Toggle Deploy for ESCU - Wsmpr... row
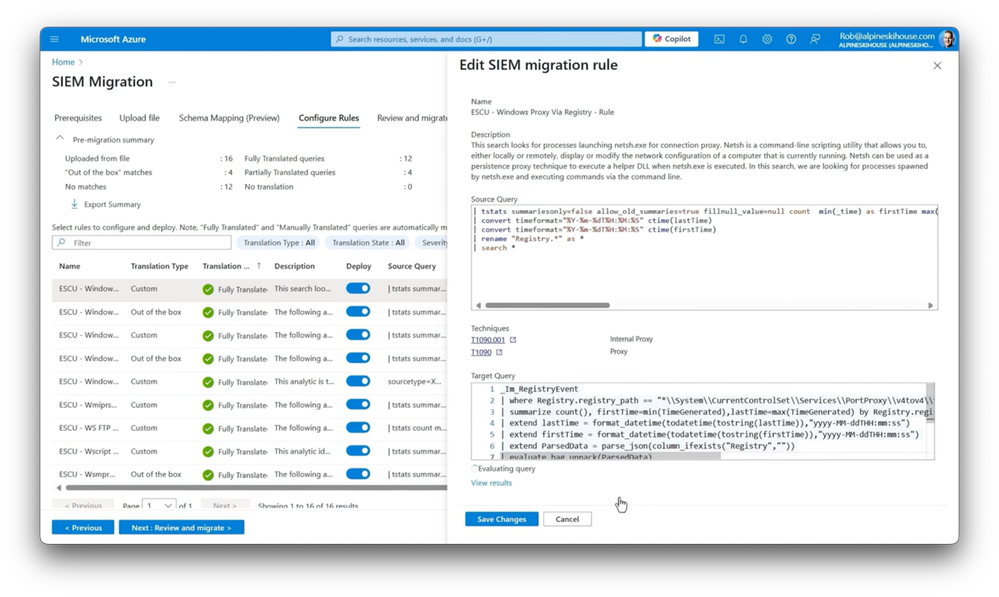The width and height of the screenshot is (999, 597). click(358, 474)
